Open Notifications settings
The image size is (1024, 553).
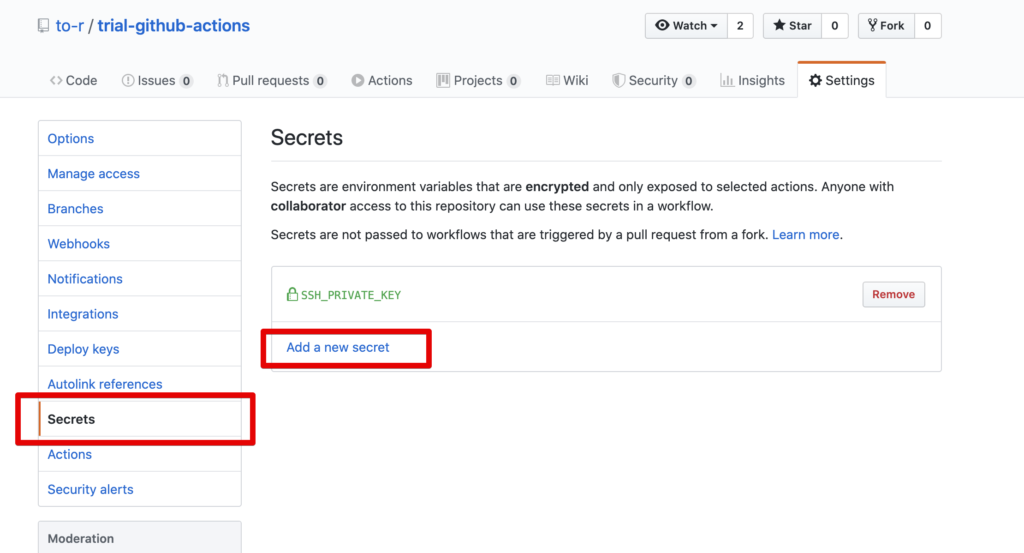pyautogui.click(x=140, y=279)
